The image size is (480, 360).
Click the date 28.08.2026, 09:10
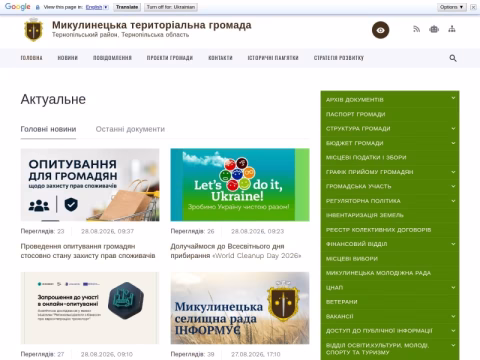(107, 354)
